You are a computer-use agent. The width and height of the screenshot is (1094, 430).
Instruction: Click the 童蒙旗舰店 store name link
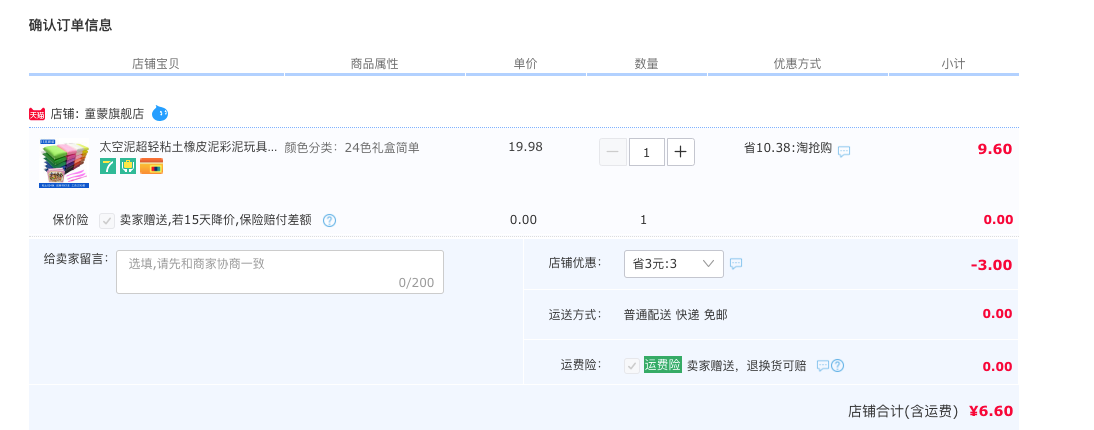point(114,114)
